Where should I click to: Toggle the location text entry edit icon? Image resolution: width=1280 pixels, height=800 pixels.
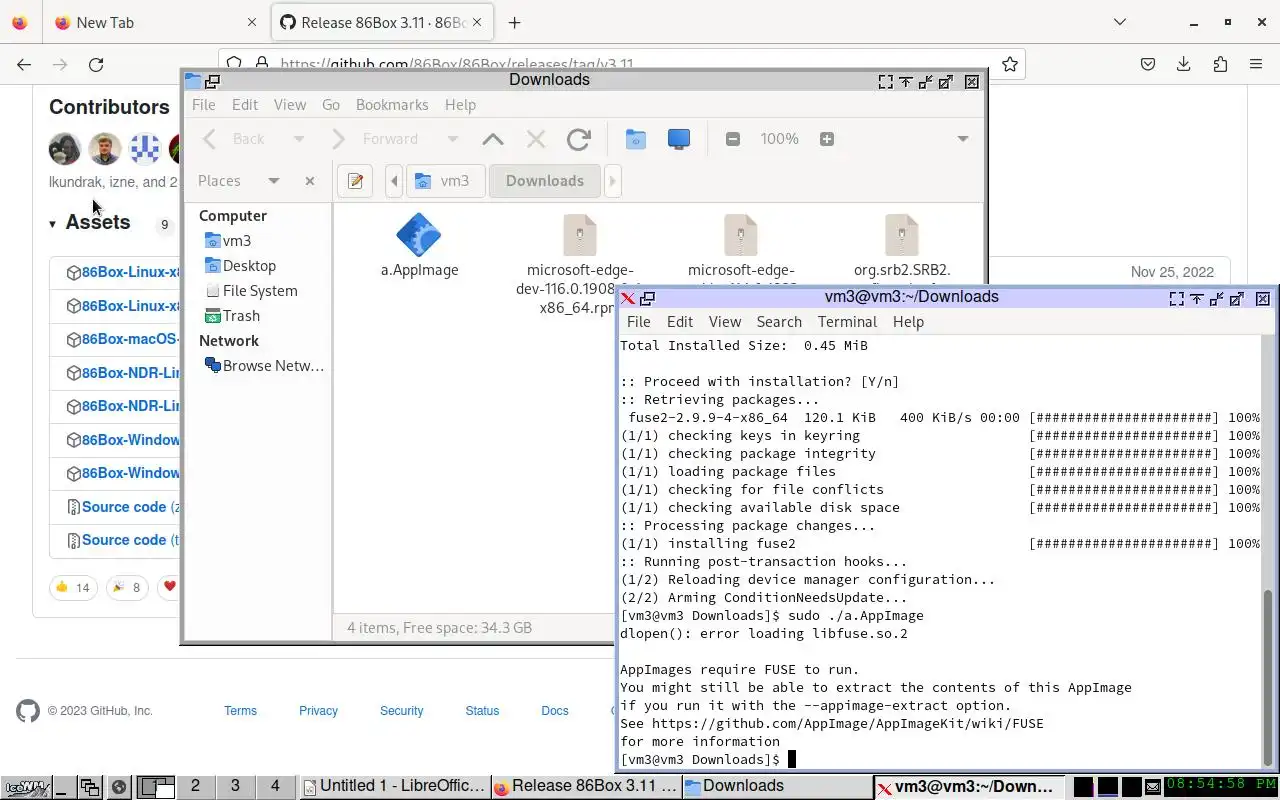pyautogui.click(x=355, y=181)
